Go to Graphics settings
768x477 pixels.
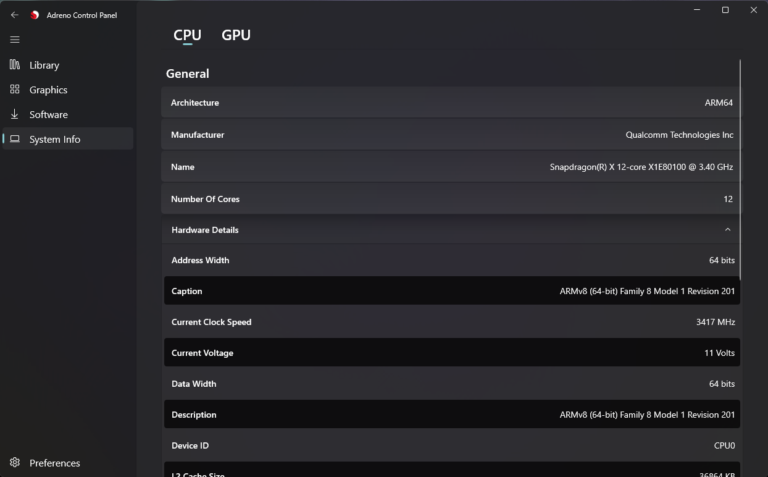[48, 90]
